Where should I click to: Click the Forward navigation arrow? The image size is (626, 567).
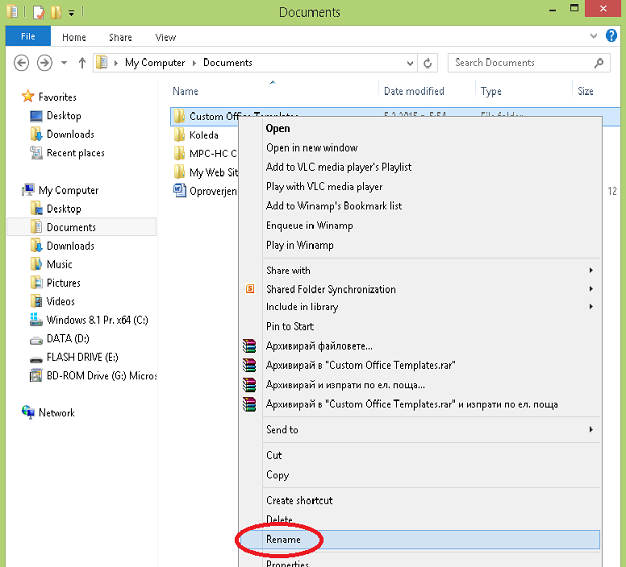point(44,63)
